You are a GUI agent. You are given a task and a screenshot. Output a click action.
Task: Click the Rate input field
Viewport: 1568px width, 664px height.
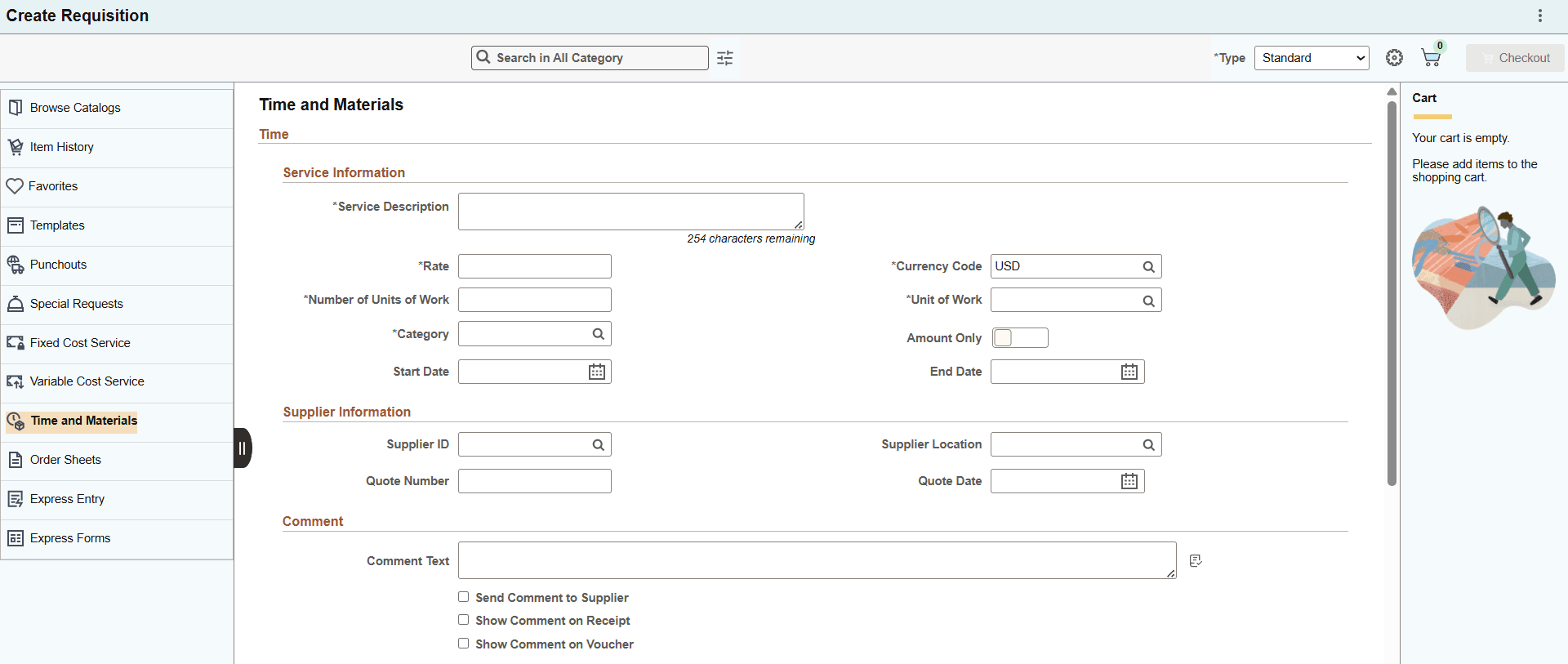(x=535, y=266)
